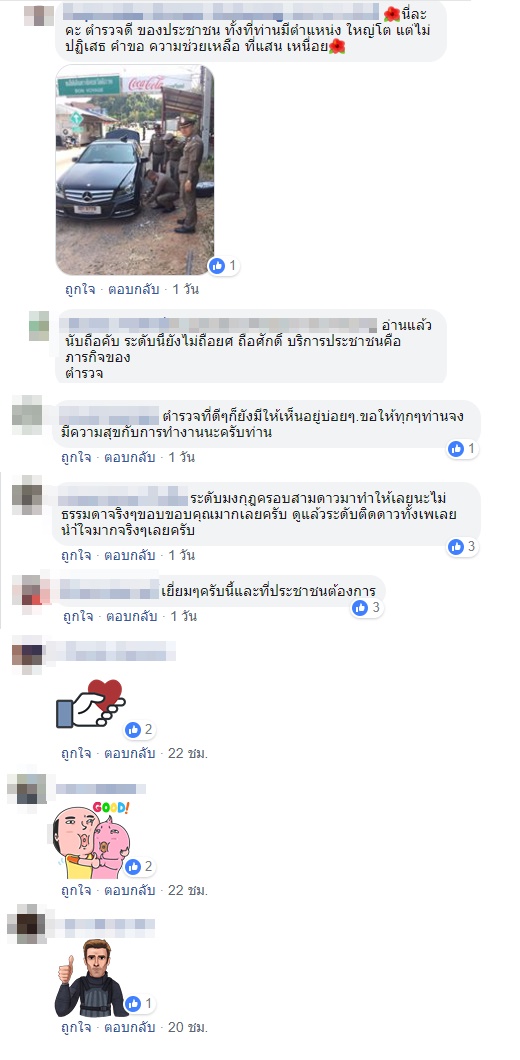Viewport: 520px width, 1060px height.
Task: Click the like count icon on the photo comment
Action: [x=217, y=266]
